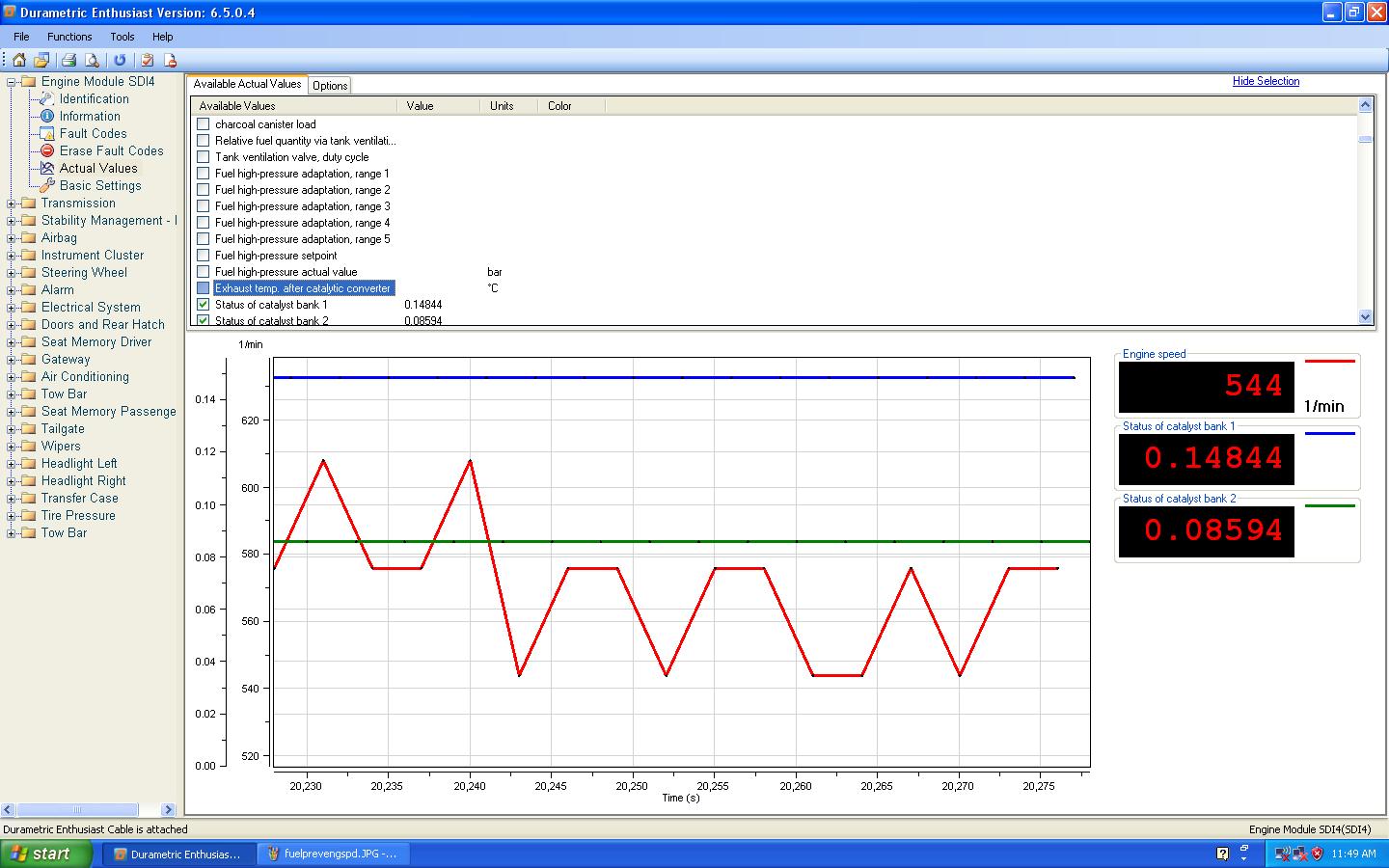This screenshot has width=1389, height=868.
Task: Expand the Air Conditioning tree node
Action: (x=12, y=377)
